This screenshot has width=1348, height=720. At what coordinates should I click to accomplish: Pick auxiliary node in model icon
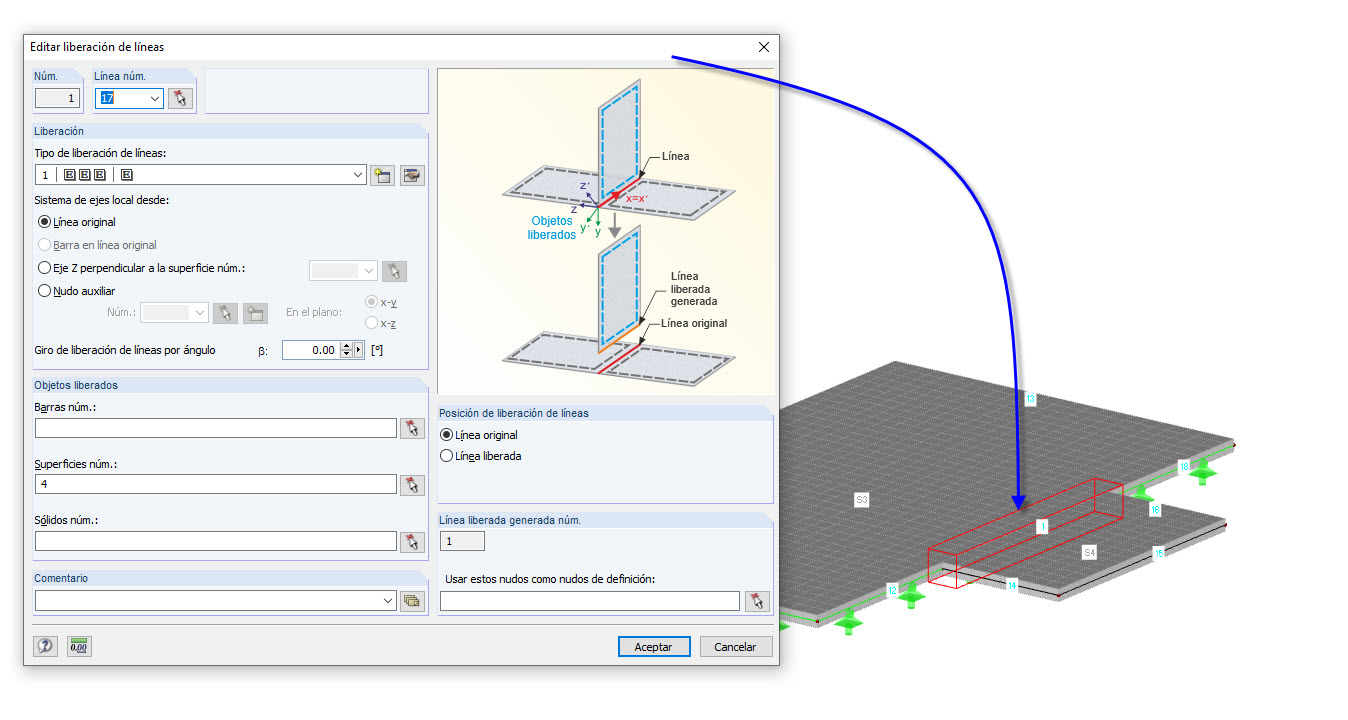point(226,313)
